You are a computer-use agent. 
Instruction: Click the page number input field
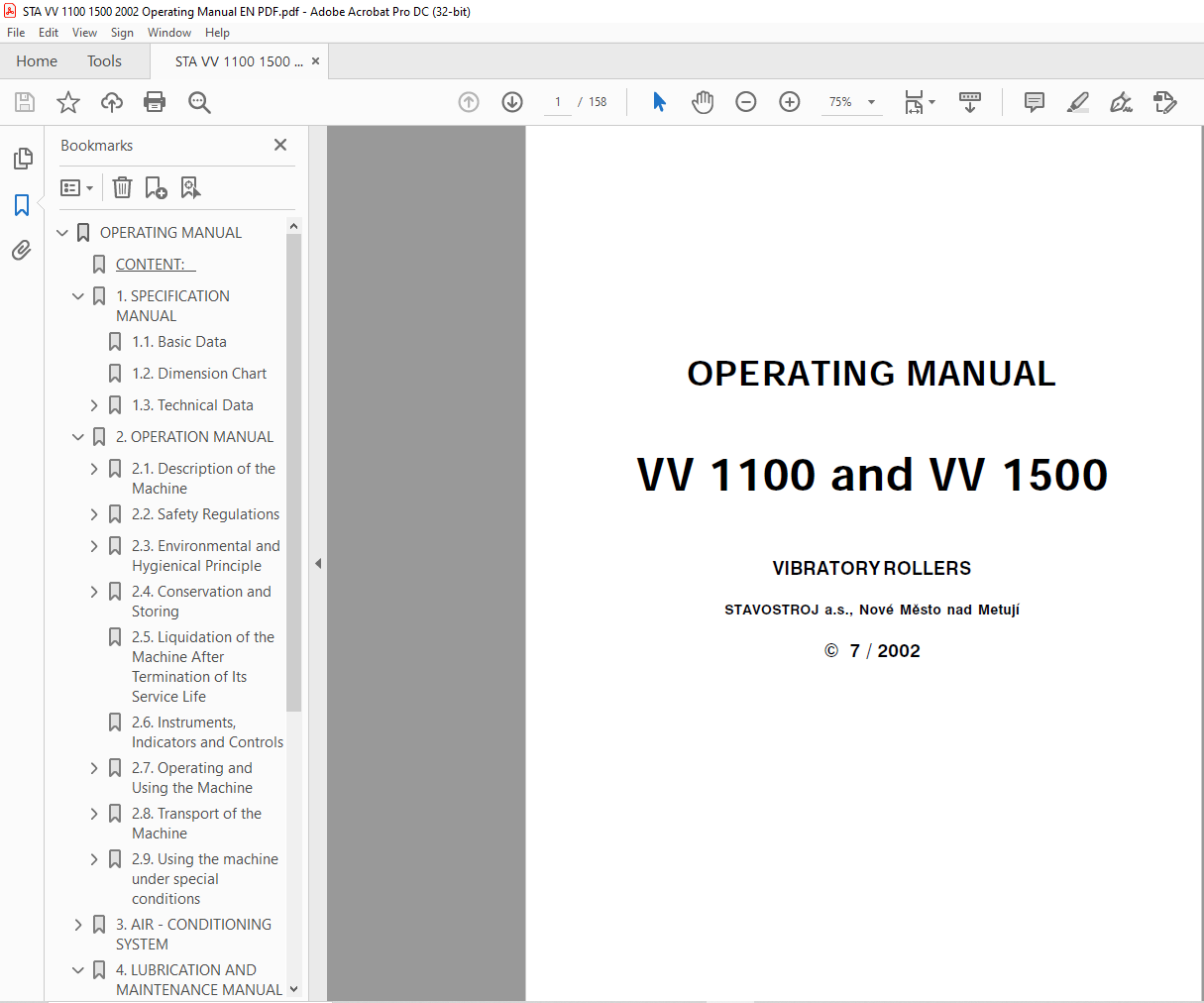tap(558, 102)
